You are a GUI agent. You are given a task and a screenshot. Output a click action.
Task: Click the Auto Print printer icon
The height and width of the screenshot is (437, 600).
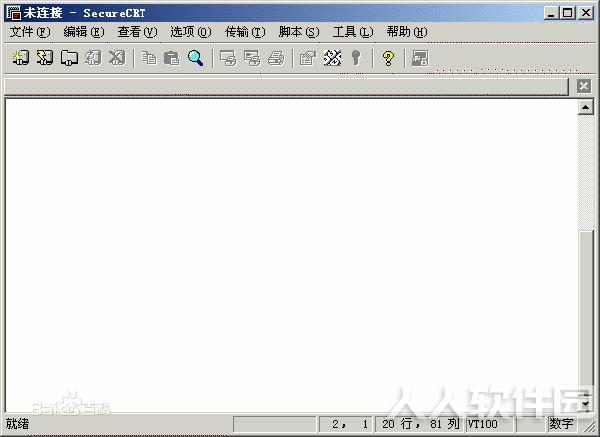276,58
